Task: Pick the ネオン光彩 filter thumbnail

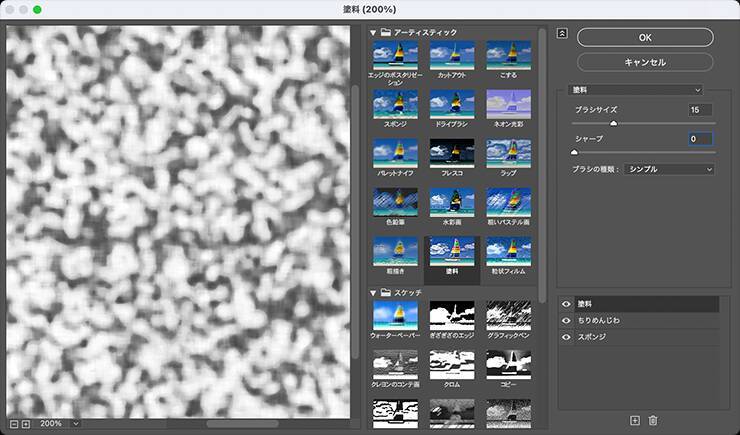Action: click(508, 104)
